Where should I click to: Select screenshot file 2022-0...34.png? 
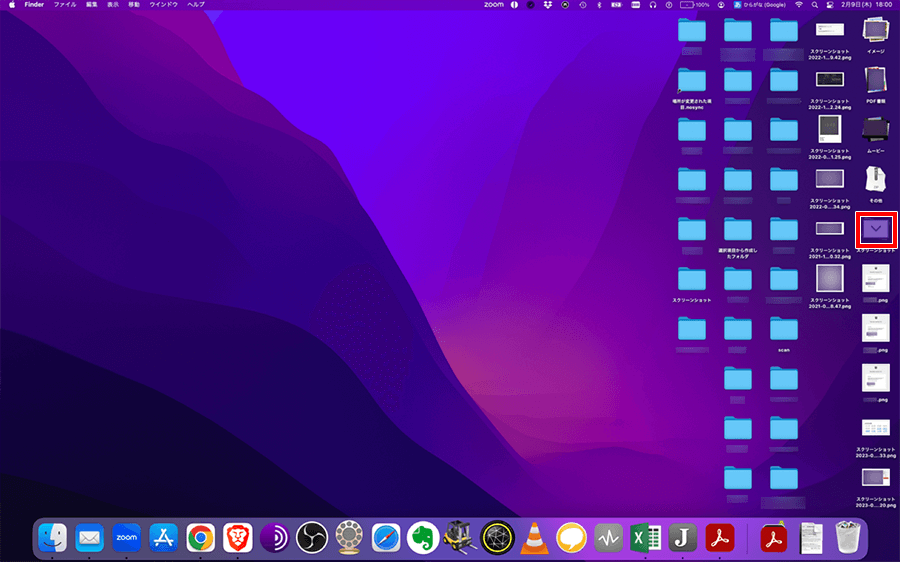(x=829, y=179)
